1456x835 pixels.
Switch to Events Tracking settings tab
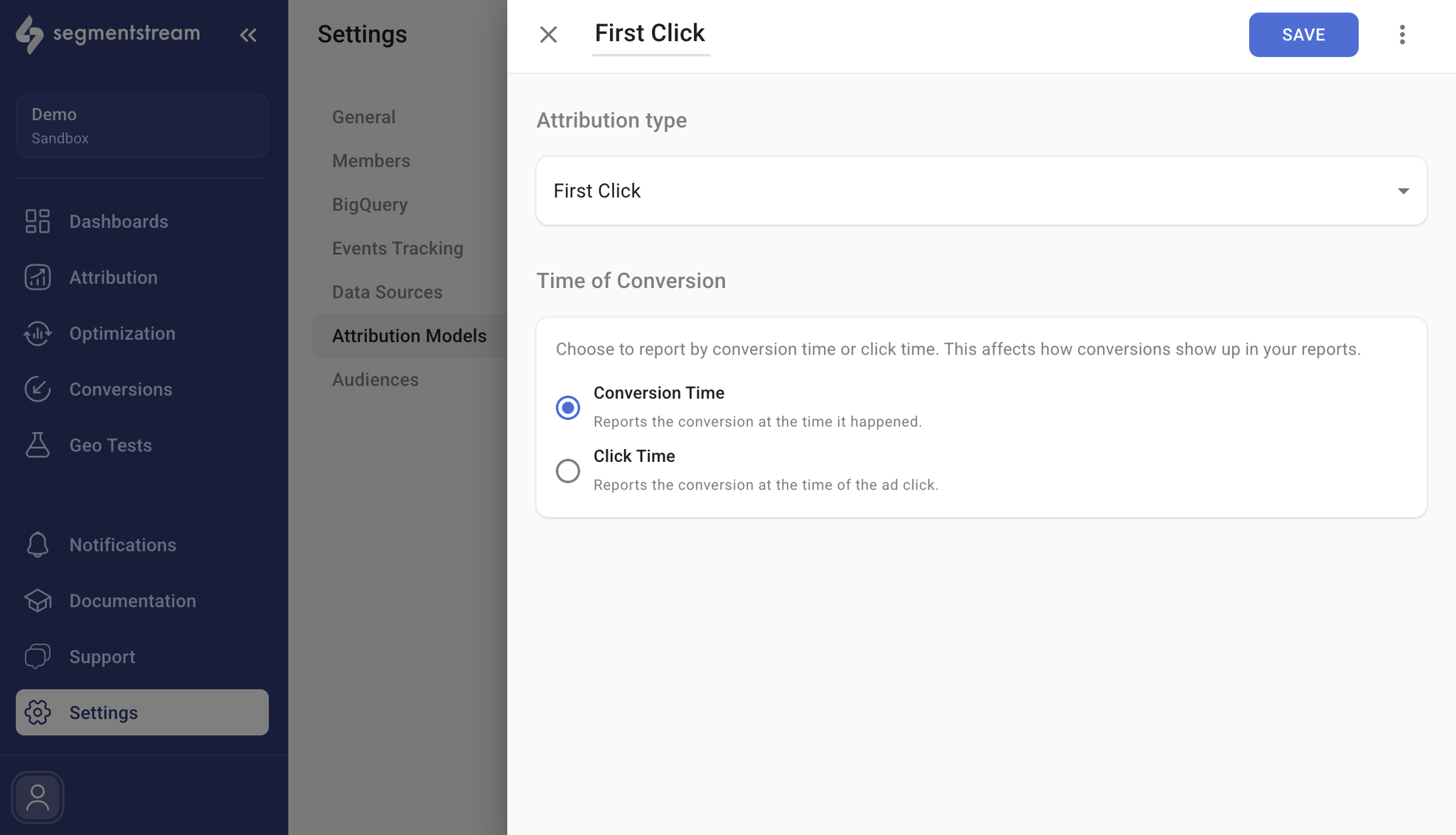pyautogui.click(x=397, y=249)
